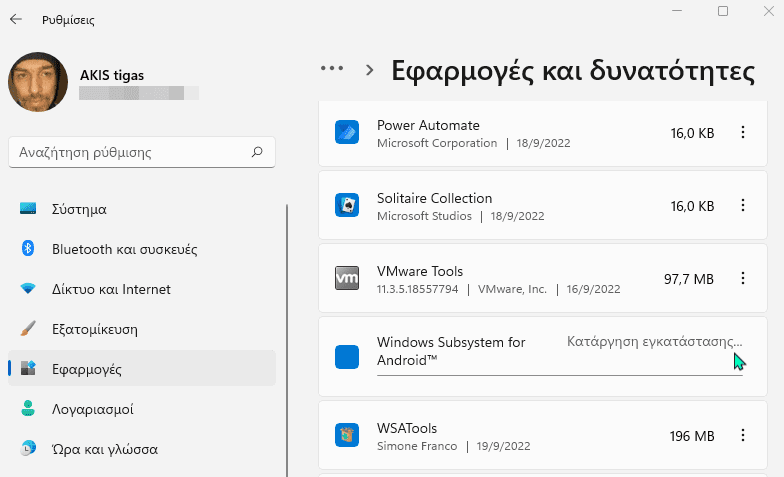Click the Εφαρμογές apps icon

[x=28, y=368]
